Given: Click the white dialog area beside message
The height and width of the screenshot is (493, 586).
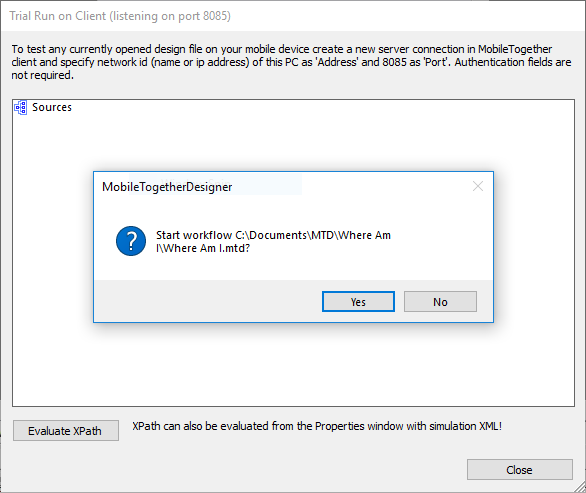Looking at the screenshot, I should [x=441, y=241].
